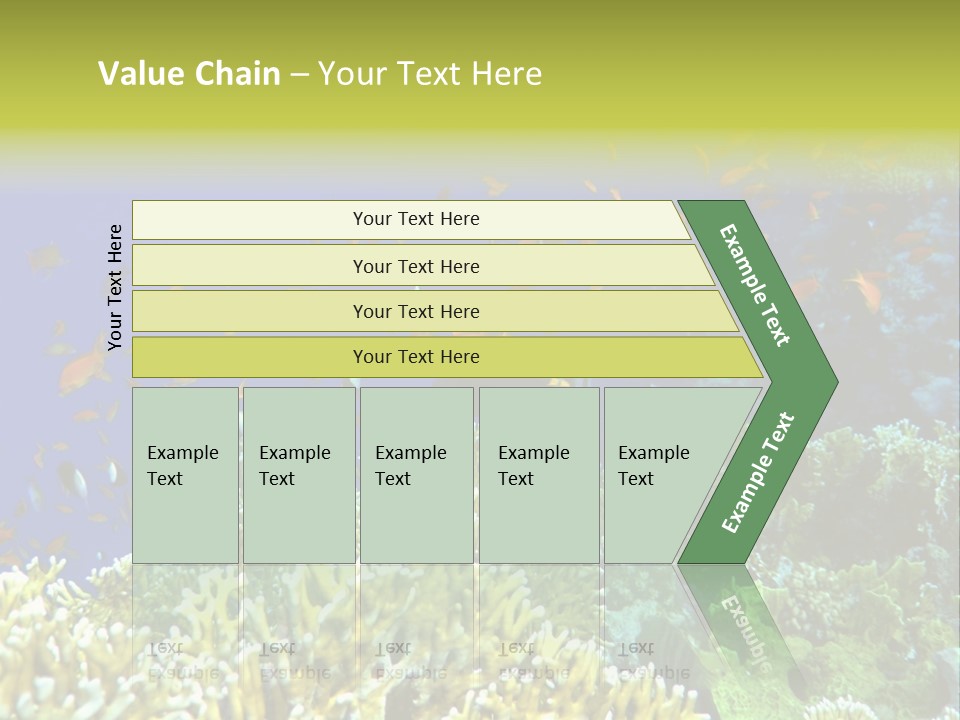Screen dimensions: 960x720
Task: Select the third "Your Text Here" bar
Action: (416, 312)
